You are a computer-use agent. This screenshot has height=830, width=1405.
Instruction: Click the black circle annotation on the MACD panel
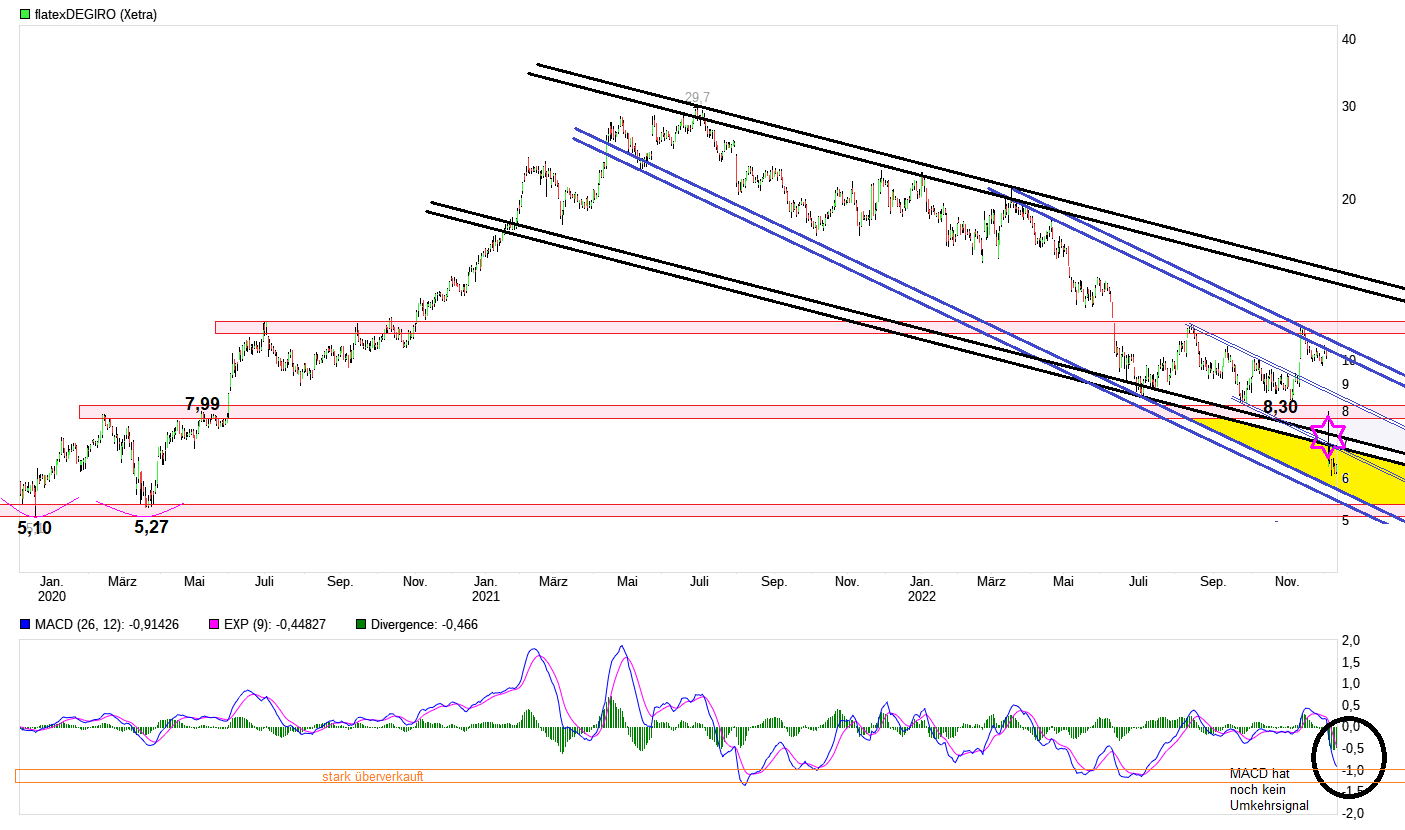tap(1349, 758)
